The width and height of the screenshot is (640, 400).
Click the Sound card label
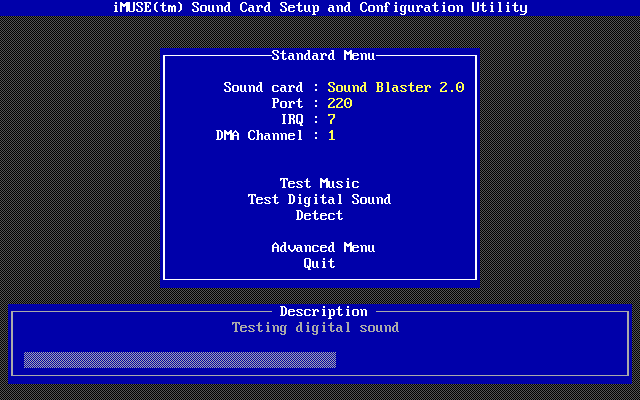click(x=263, y=88)
